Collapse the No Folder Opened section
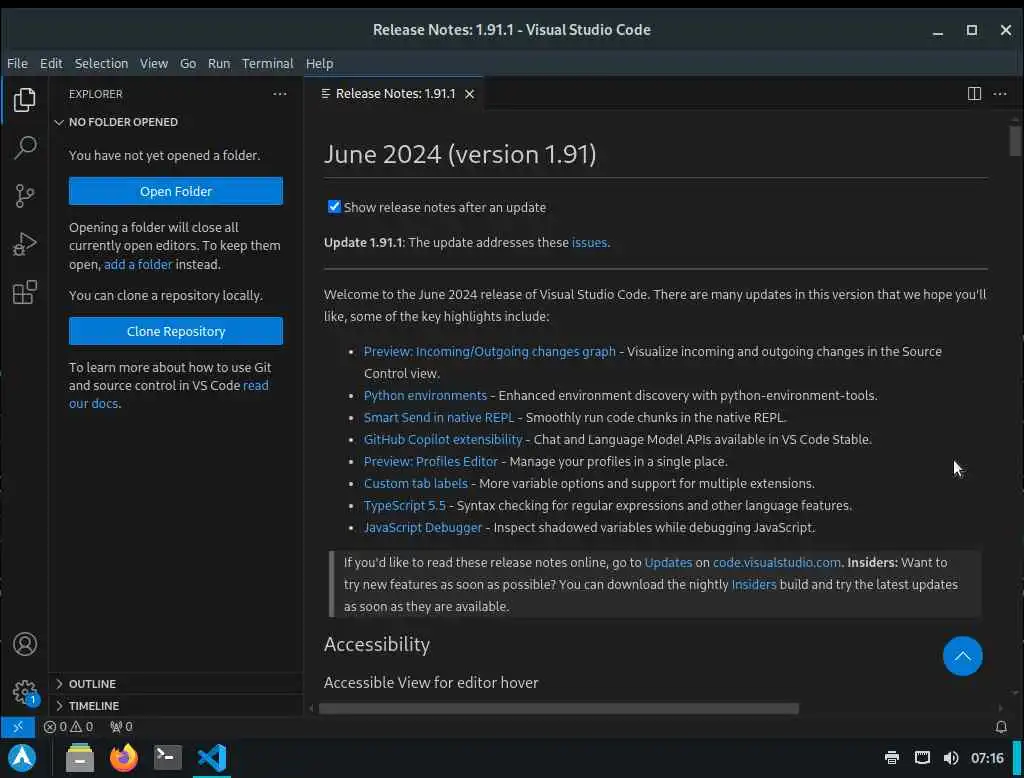Viewport: 1024px width, 778px height. [x=175, y=122]
